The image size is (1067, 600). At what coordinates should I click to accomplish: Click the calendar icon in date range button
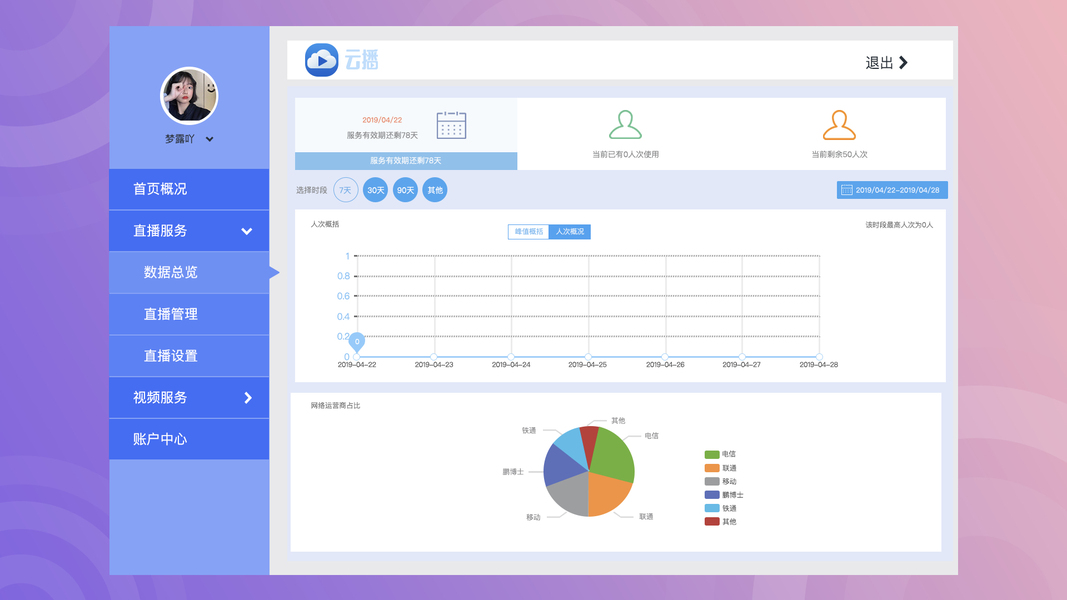(x=847, y=190)
